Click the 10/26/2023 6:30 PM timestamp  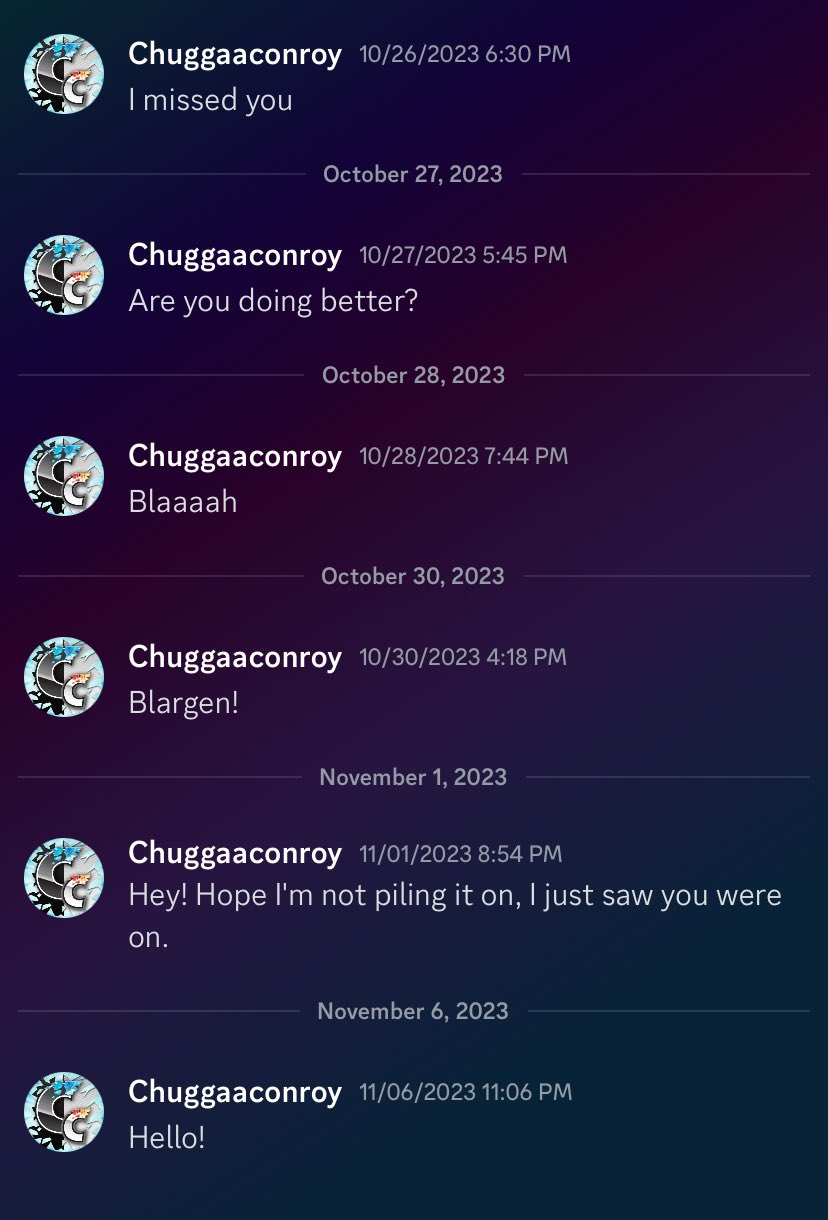pos(465,54)
